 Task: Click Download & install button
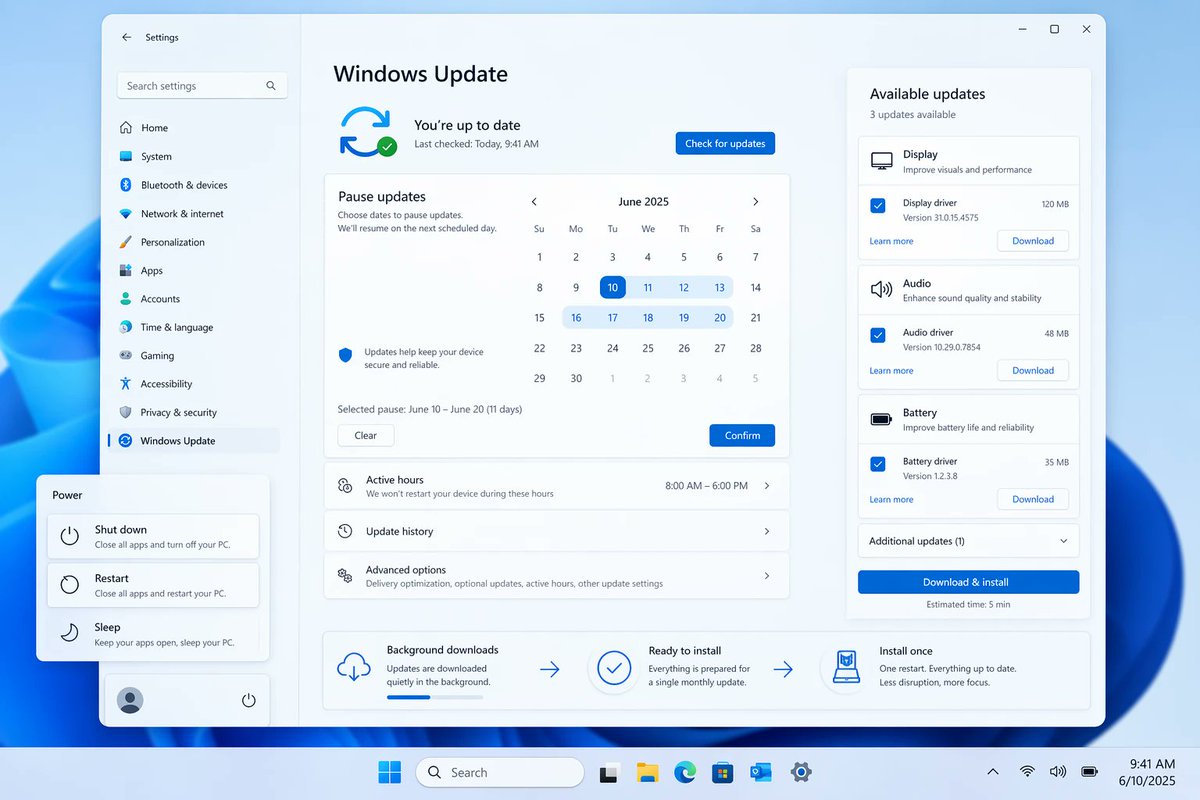tap(968, 582)
